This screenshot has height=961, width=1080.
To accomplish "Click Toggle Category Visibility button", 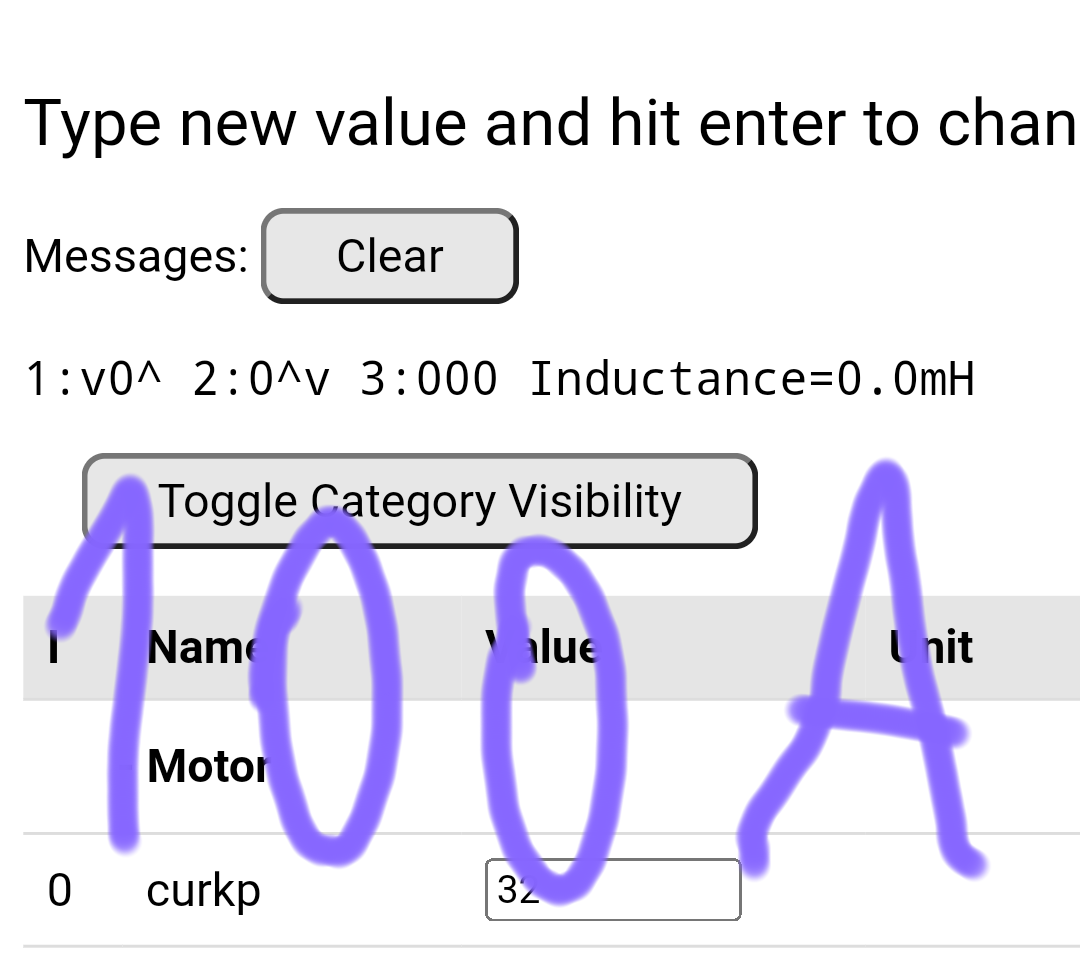I will pyautogui.click(x=420, y=501).
